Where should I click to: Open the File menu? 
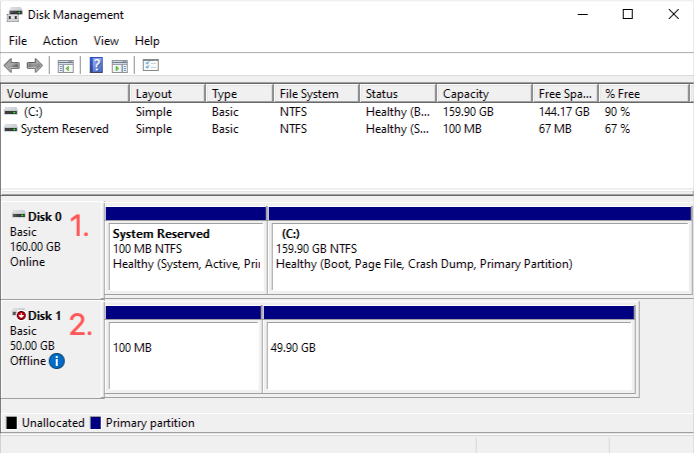(18, 41)
